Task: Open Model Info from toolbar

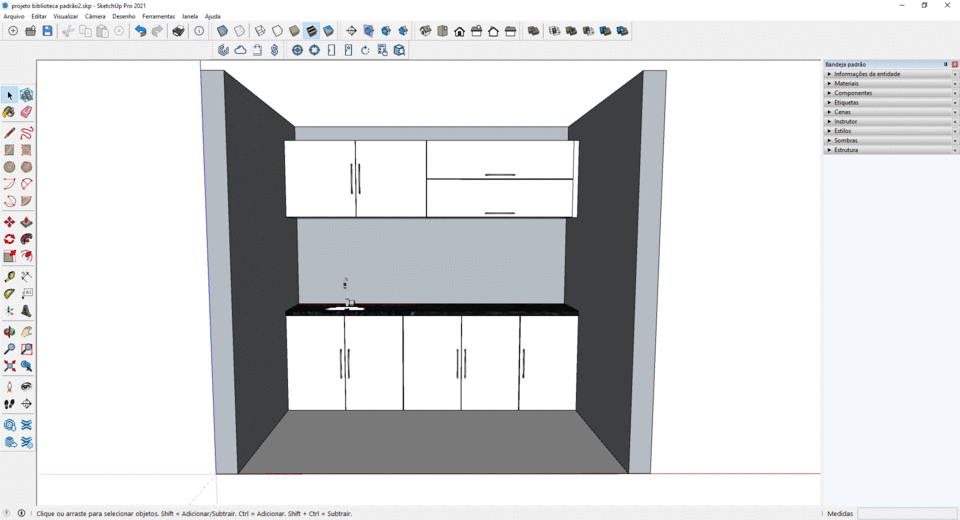Action: [x=199, y=31]
